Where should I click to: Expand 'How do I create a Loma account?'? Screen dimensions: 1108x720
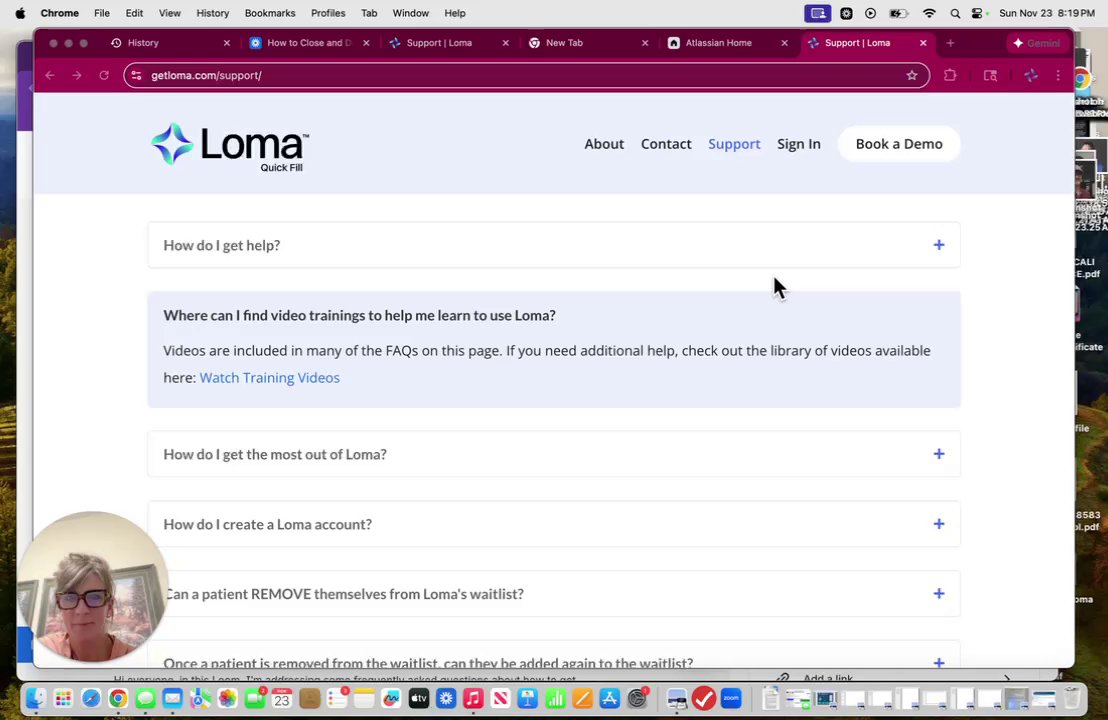pyautogui.click(x=554, y=524)
